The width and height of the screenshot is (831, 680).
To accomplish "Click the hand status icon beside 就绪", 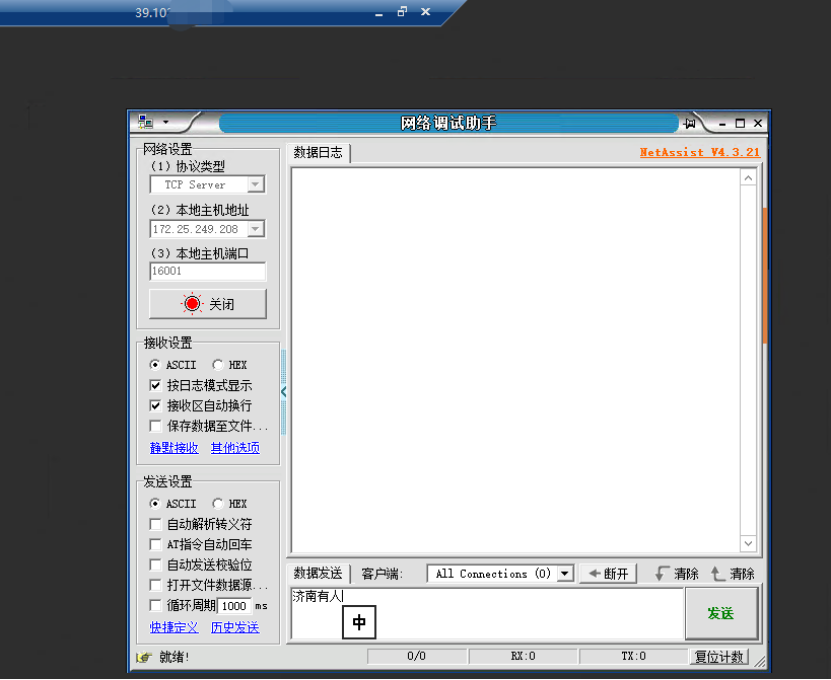I will (145, 657).
